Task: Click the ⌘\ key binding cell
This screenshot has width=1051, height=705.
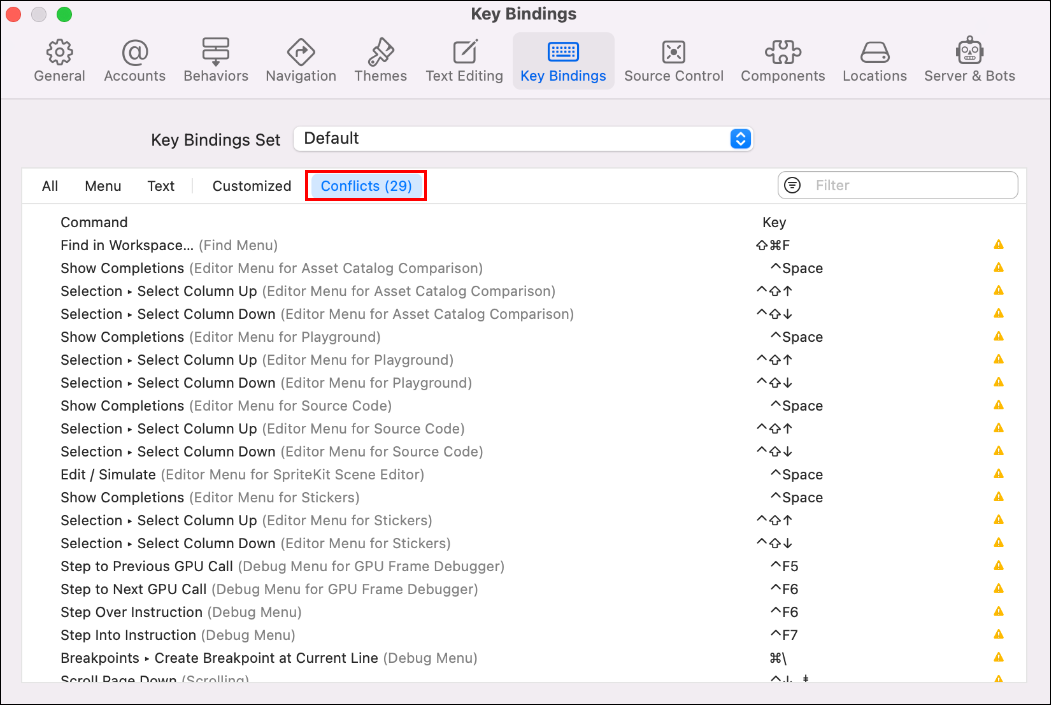Action: [778, 658]
